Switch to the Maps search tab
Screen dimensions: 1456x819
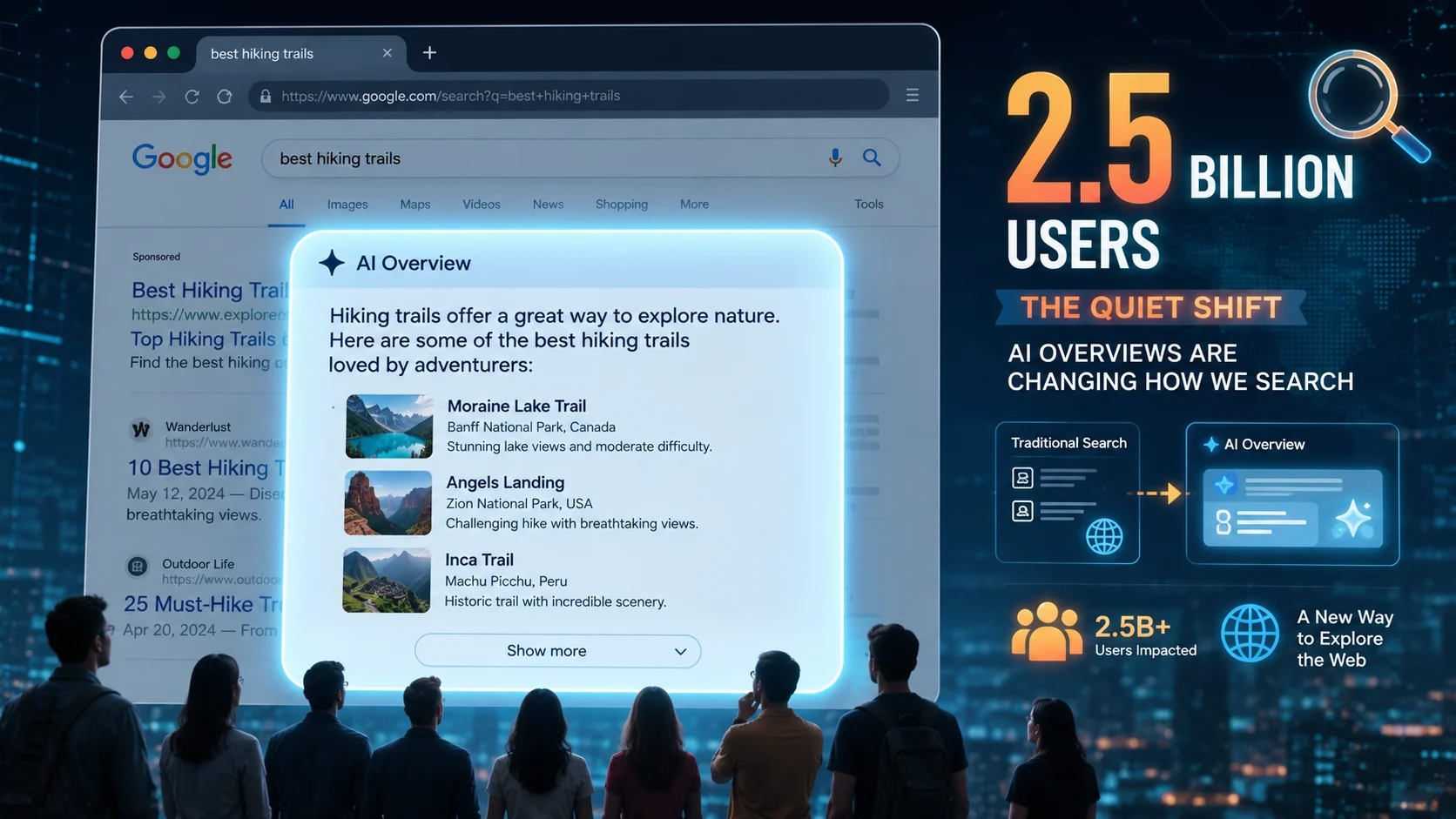pyautogui.click(x=415, y=205)
